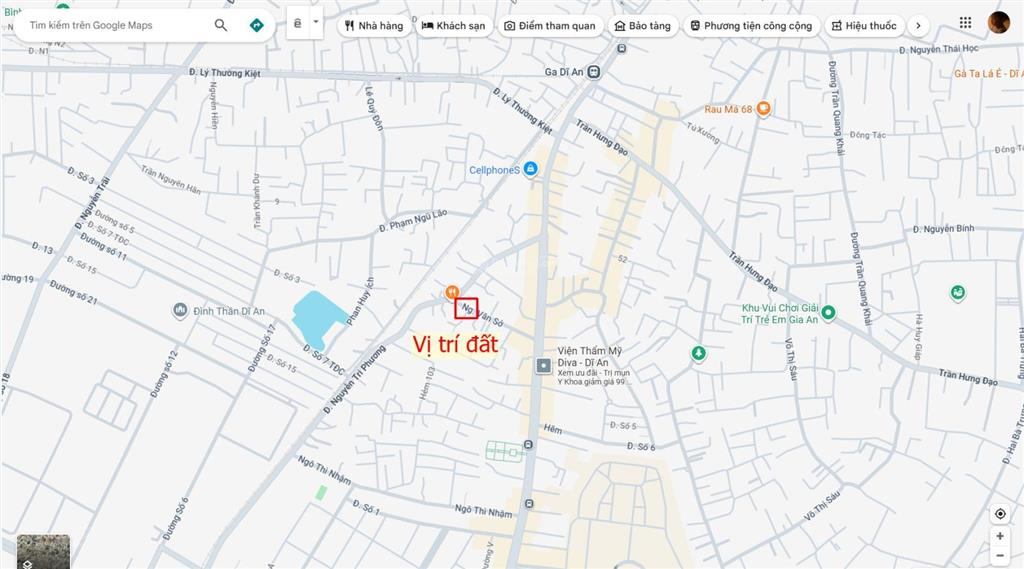This screenshot has height=569, width=1024.
Task: Filter by Phương tiện công cộng chip
Action: (751, 26)
